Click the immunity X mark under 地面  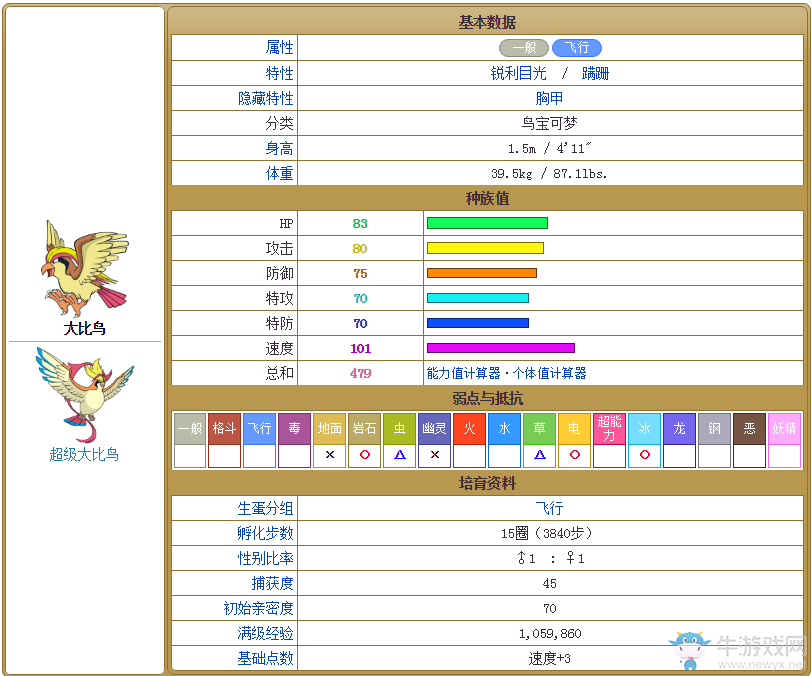(x=330, y=454)
